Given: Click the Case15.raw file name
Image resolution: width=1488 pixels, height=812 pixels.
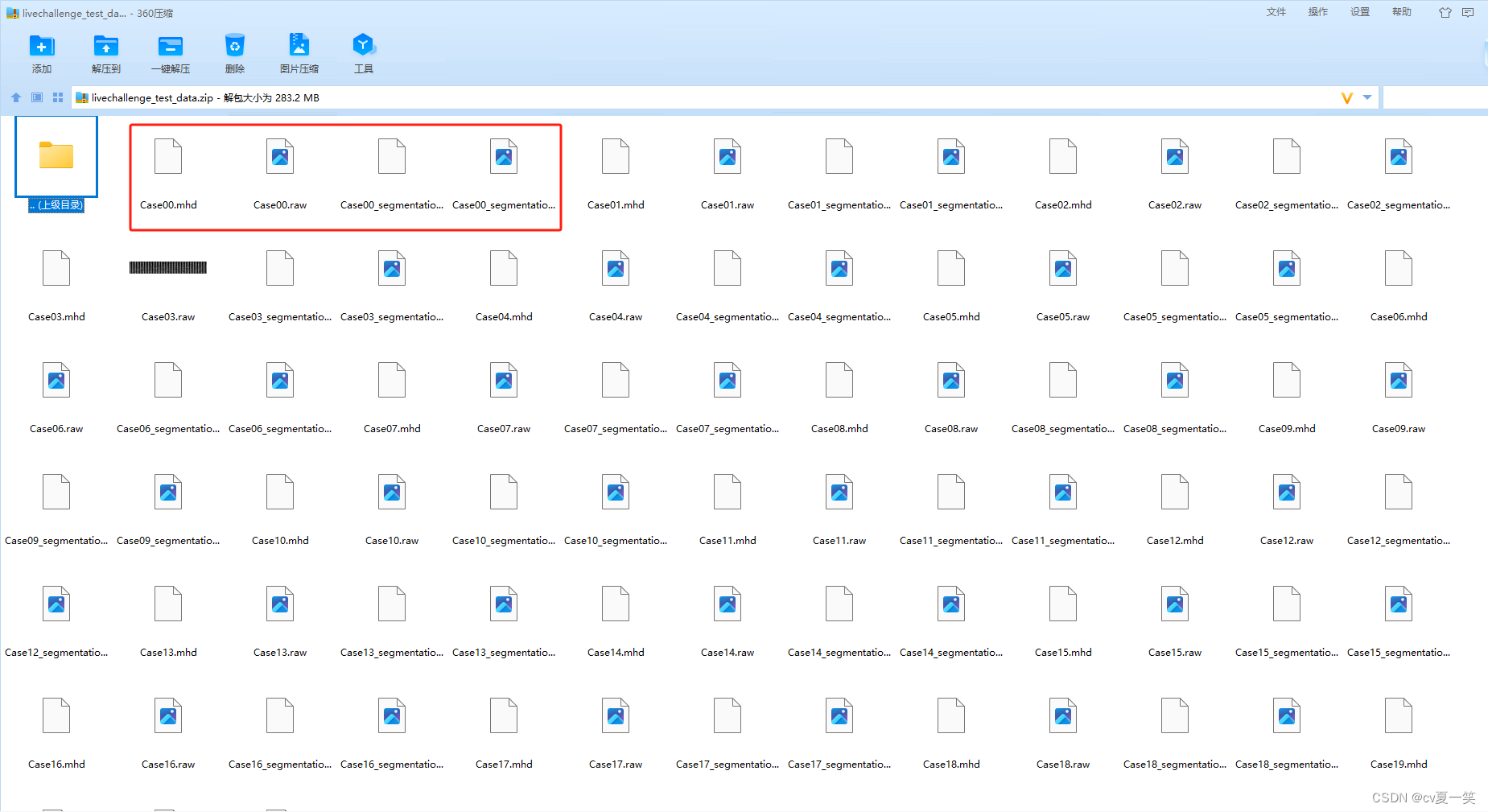Looking at the screenshot, I should point(1175,653).
